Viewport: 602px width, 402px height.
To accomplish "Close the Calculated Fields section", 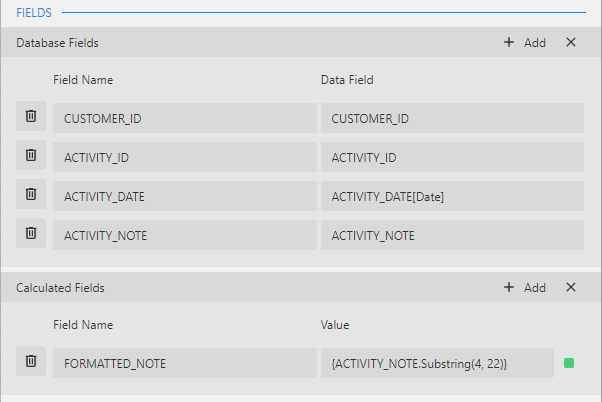I will [x=571, y=287].
